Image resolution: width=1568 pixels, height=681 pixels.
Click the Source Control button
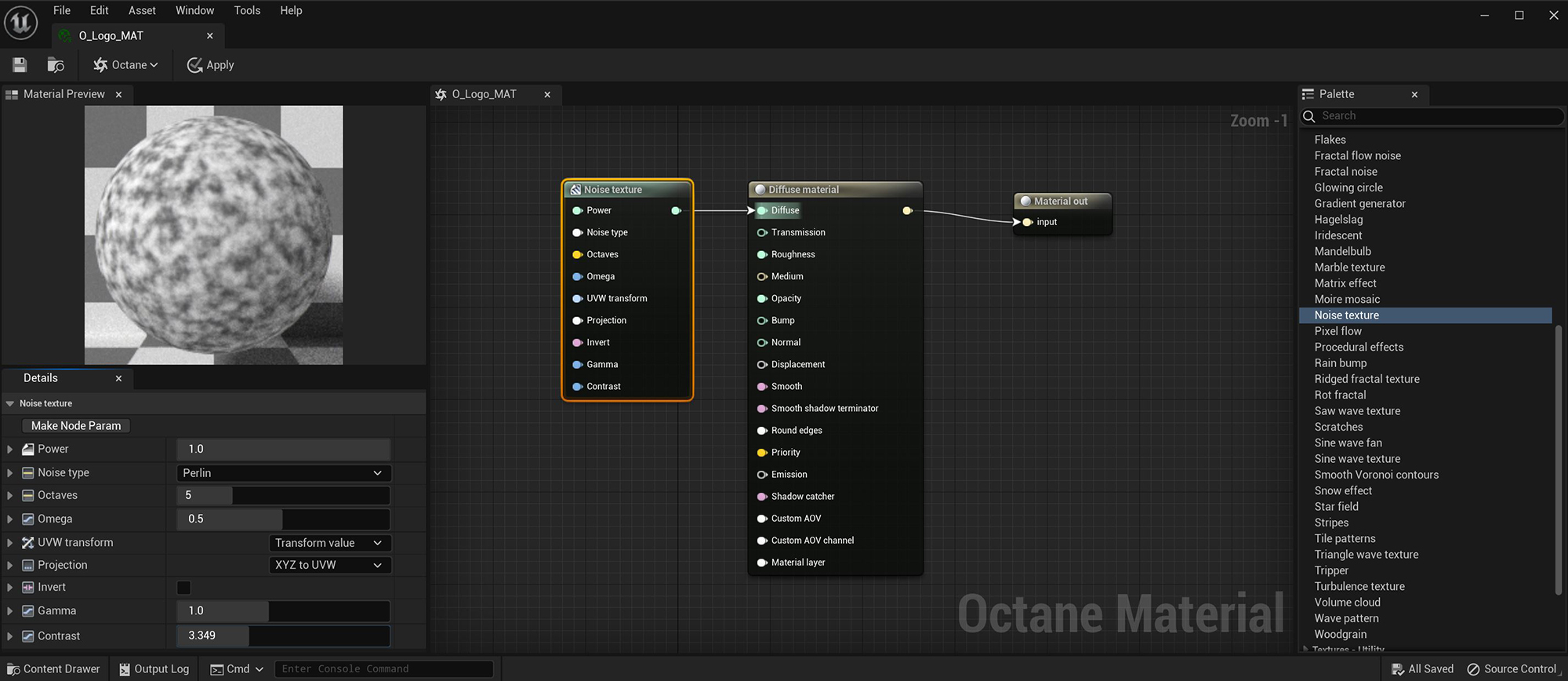click(1512, 669)
